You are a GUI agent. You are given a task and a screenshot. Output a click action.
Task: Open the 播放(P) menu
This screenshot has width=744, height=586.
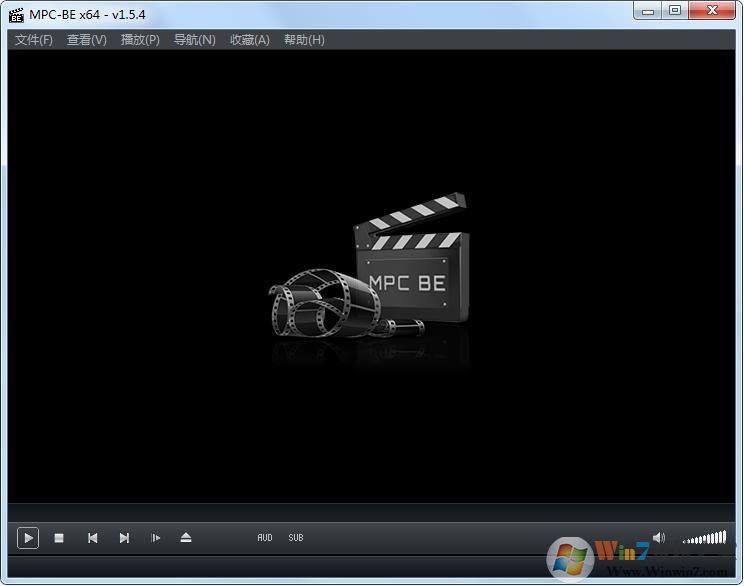[x=140, y=40]
